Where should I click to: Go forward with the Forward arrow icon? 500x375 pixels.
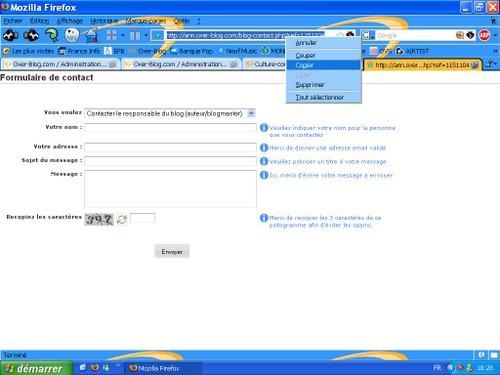[x=31, y=35]
